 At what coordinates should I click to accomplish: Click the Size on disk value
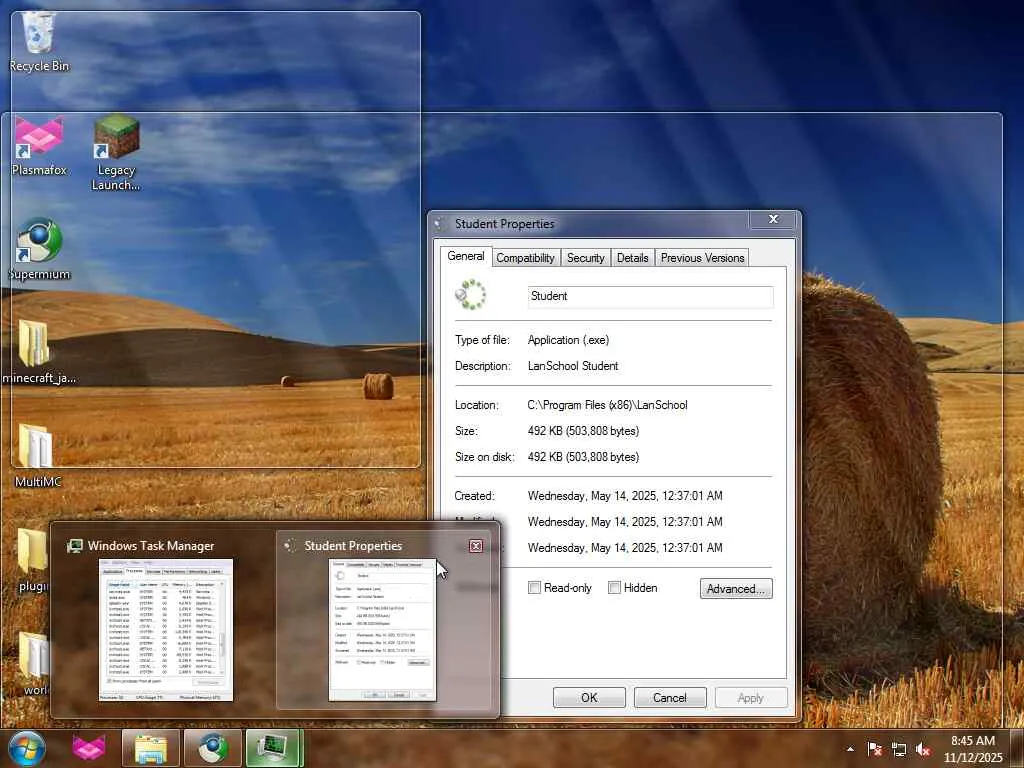pyautogui.click(x=583, y=457)
